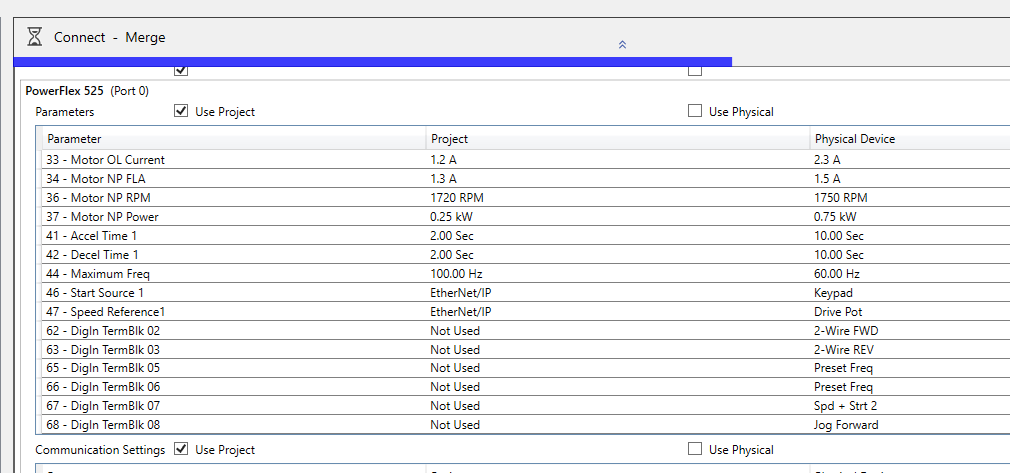Toggle the unchecked box above Use Physical
Viewport: 1010px width, 473px height.
tap(694, 71)
